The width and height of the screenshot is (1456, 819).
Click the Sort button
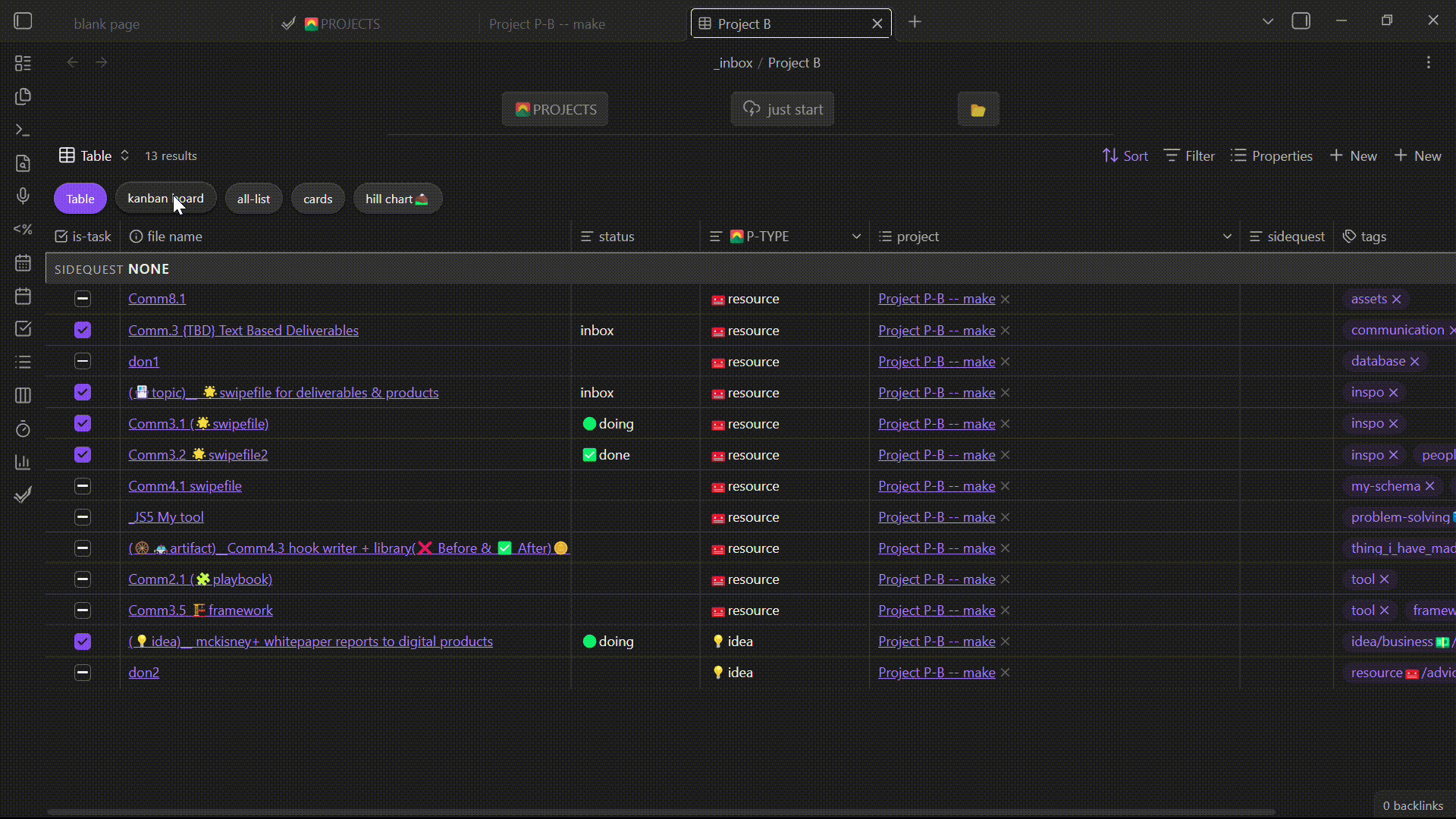point(1125,155)
